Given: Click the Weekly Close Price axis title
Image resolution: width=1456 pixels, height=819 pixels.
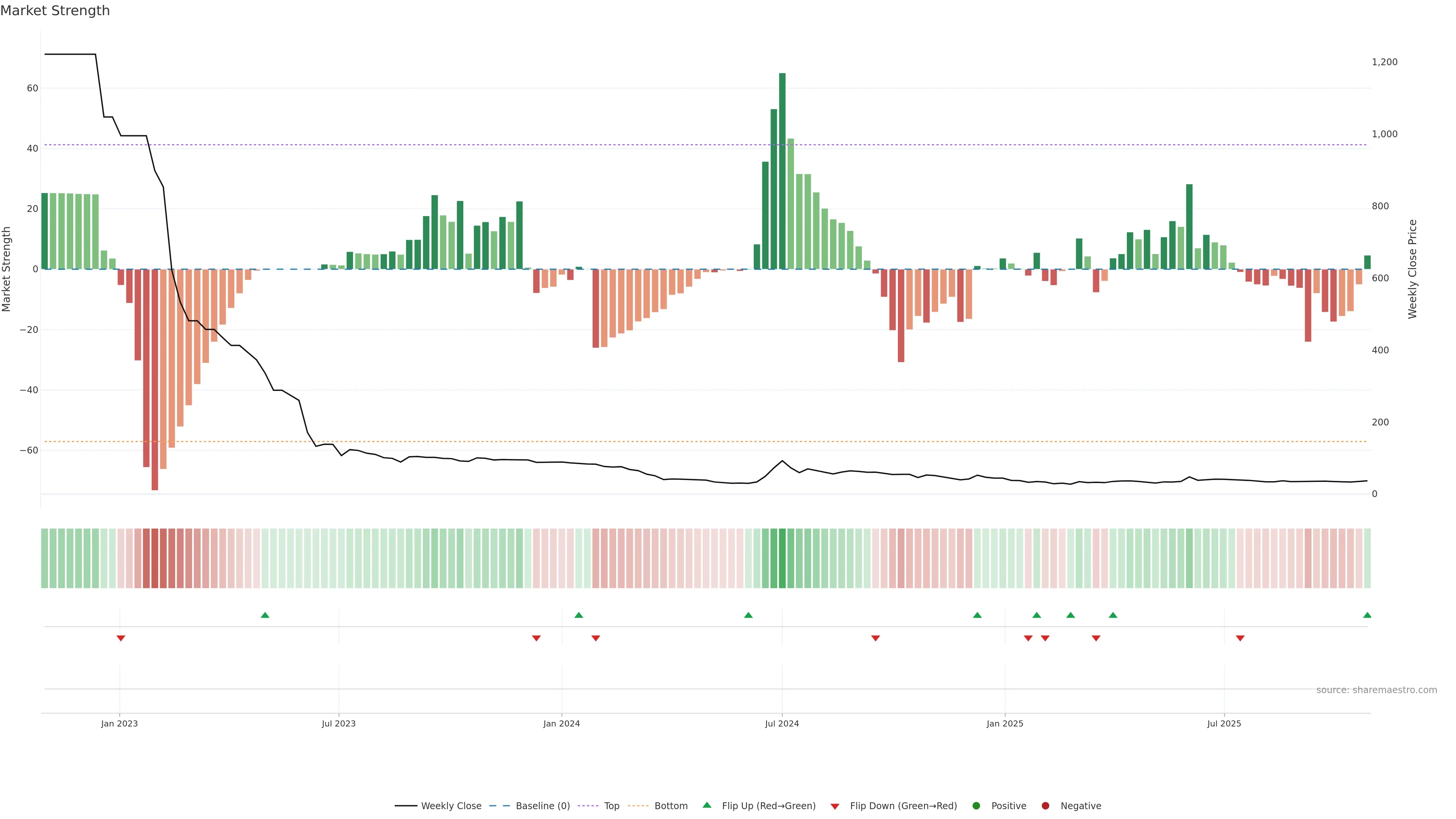Looking at the screenshot, I should [1412, 269].
